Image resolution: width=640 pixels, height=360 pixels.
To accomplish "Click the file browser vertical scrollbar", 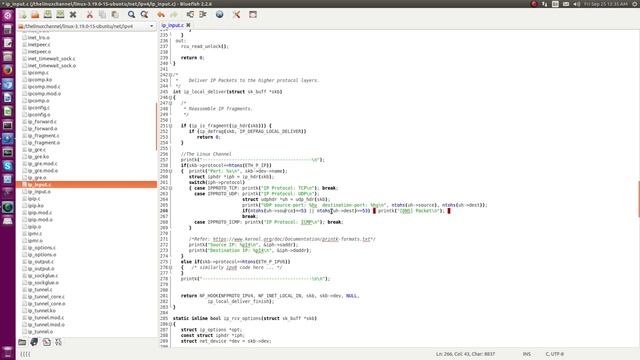I will [x=156, y=127].
